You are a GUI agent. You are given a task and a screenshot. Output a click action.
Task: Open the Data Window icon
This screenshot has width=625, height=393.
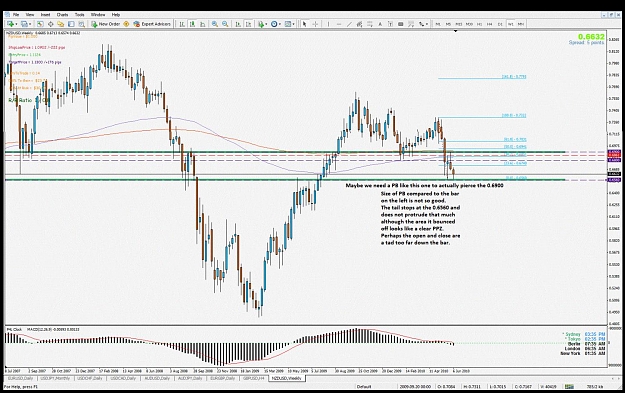click(51, 24)
